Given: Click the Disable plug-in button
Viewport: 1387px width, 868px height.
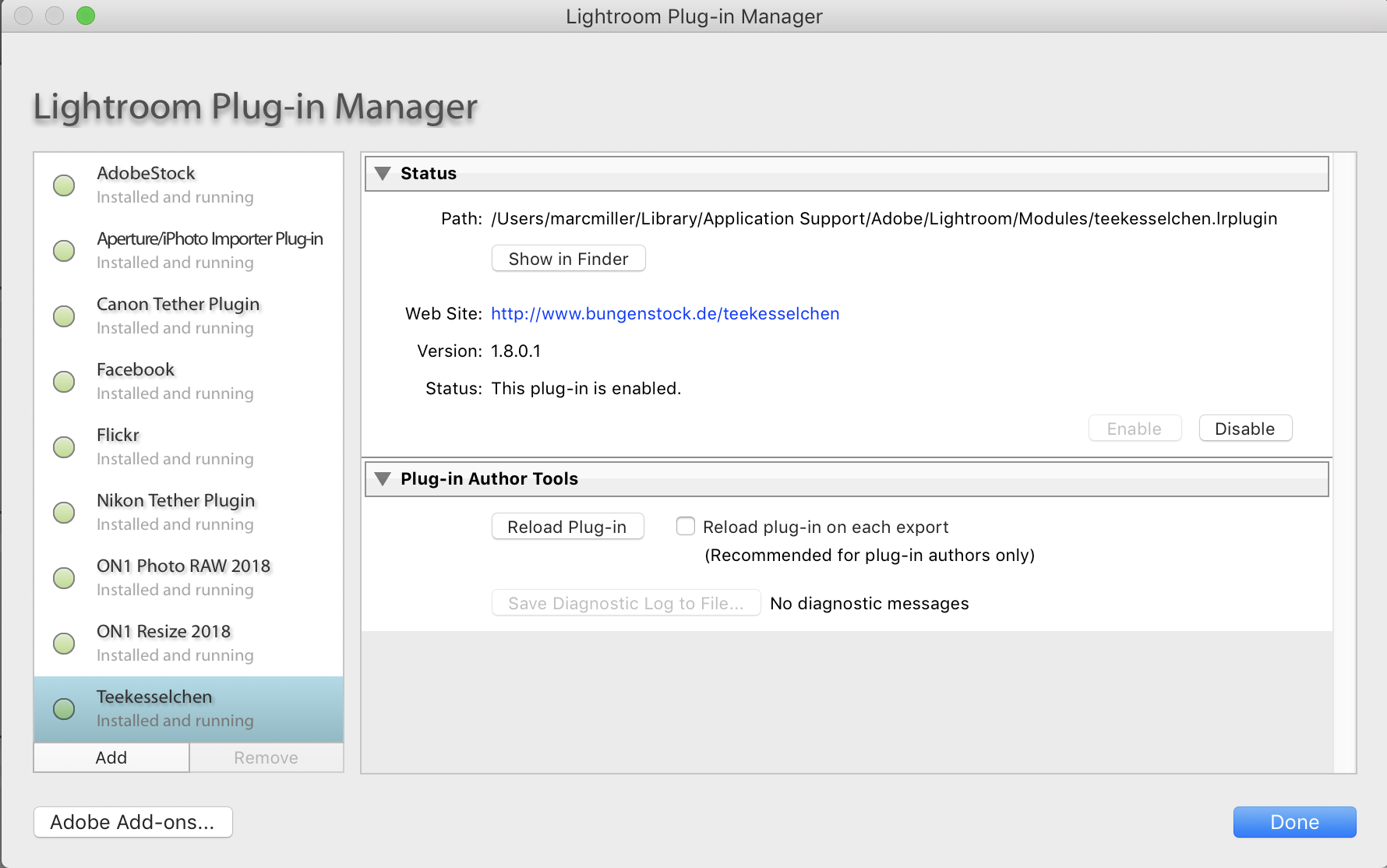Looking at the screenshot, I should 1245,429.
